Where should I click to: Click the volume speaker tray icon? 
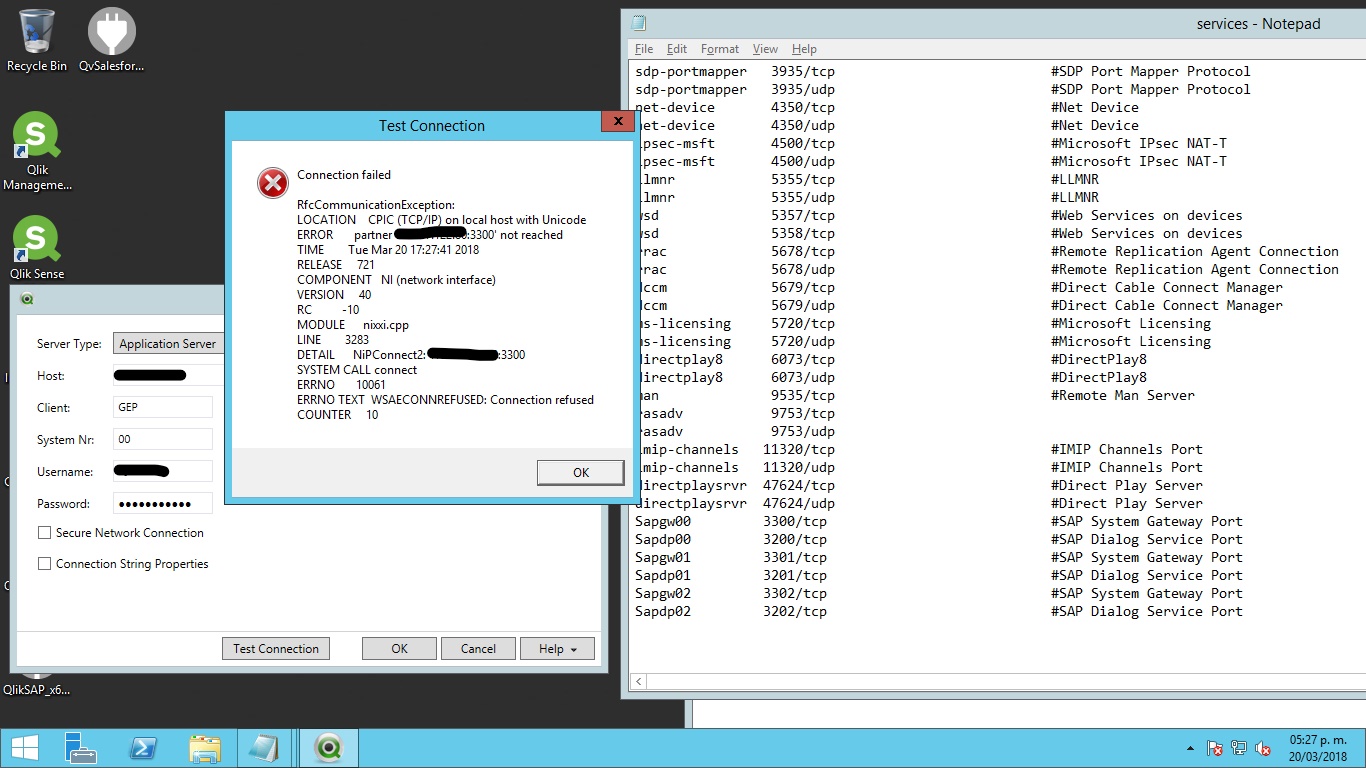(x=1263, y=748)
